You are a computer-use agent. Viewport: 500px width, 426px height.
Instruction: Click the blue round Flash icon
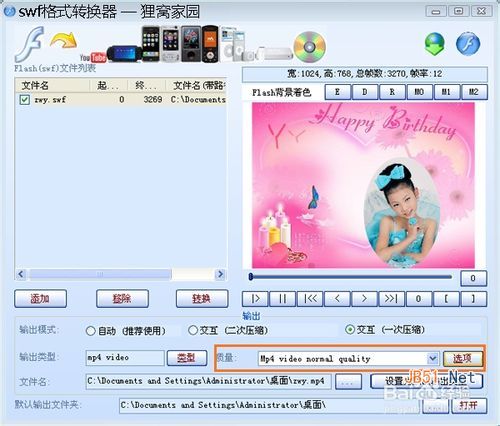pyautogui.click(x=468, y=44)
